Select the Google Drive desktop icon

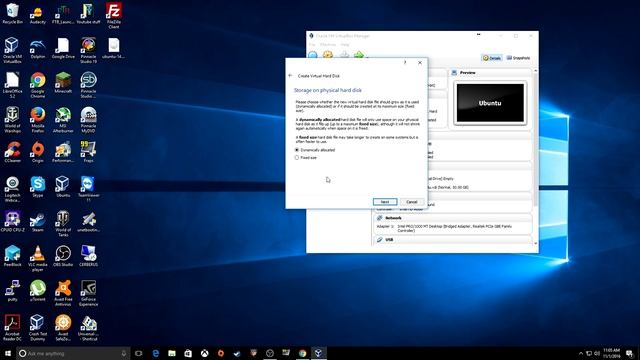pos(63,48)
